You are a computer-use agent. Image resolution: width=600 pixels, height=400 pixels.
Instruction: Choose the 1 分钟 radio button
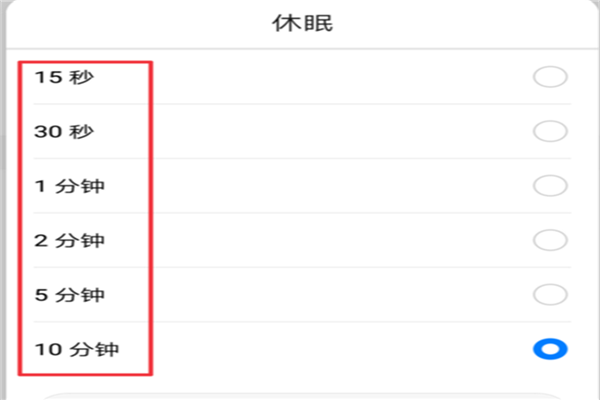point(550,186)
